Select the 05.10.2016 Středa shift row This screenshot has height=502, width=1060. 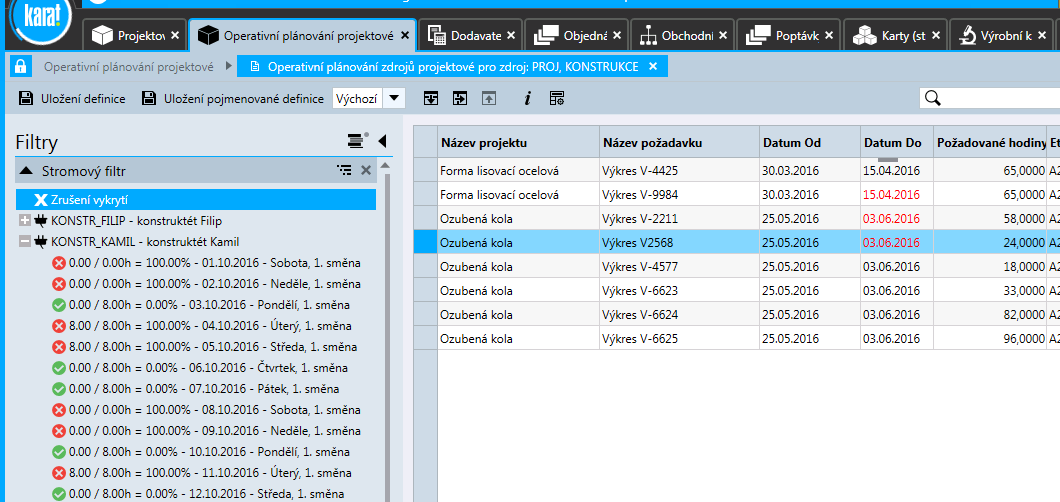point(205,347)
